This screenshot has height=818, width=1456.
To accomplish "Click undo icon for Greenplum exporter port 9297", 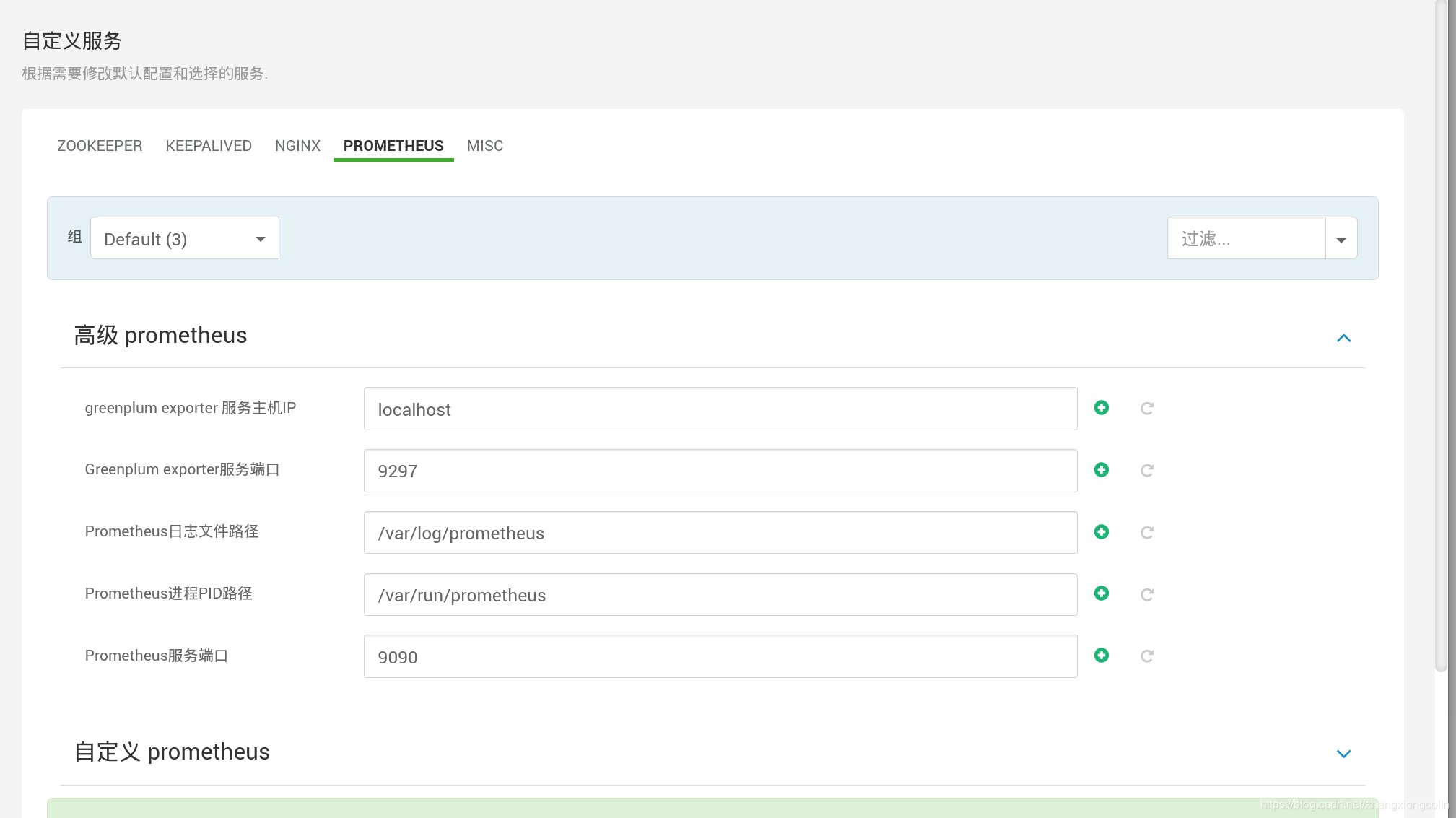I will pos(1146,471).
